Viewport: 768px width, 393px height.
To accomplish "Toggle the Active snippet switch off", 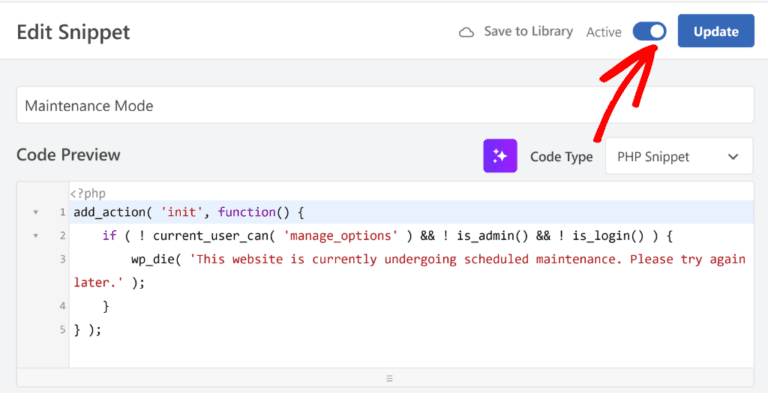I will 649,32.
